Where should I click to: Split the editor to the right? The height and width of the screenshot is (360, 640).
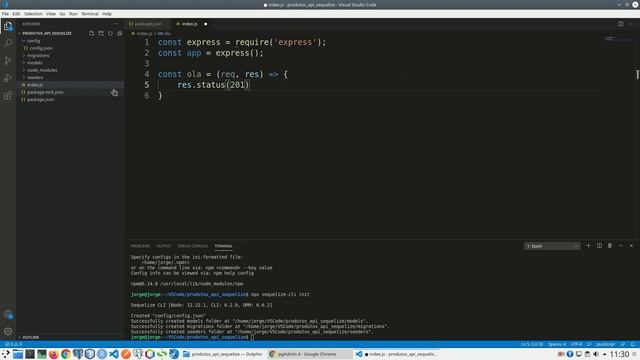(620, 24)
